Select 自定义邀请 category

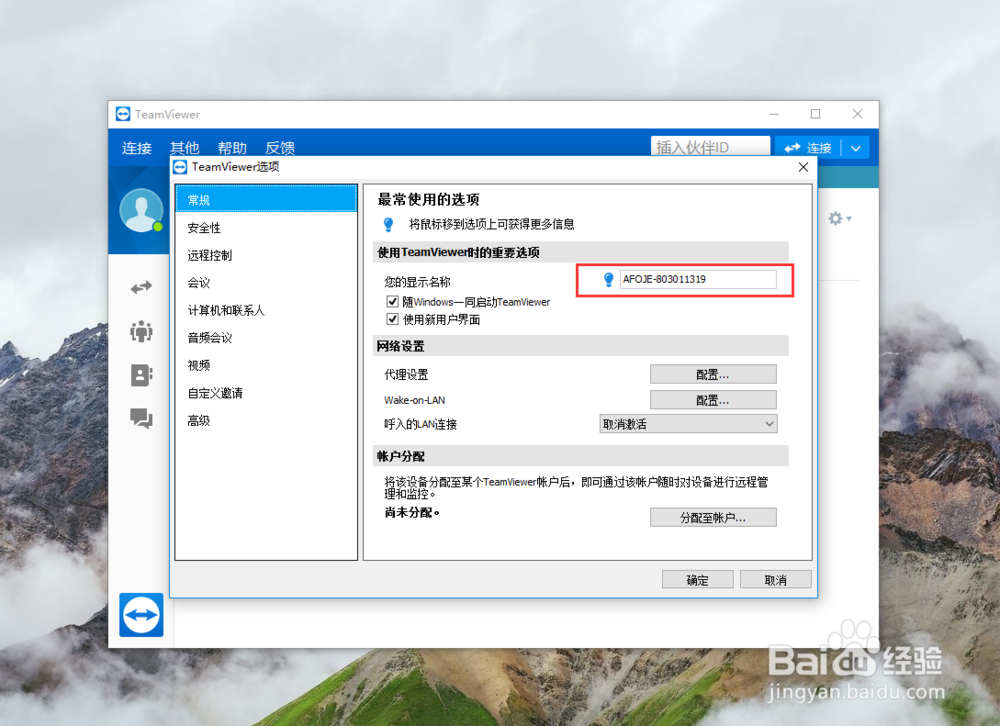click(266, 393)
